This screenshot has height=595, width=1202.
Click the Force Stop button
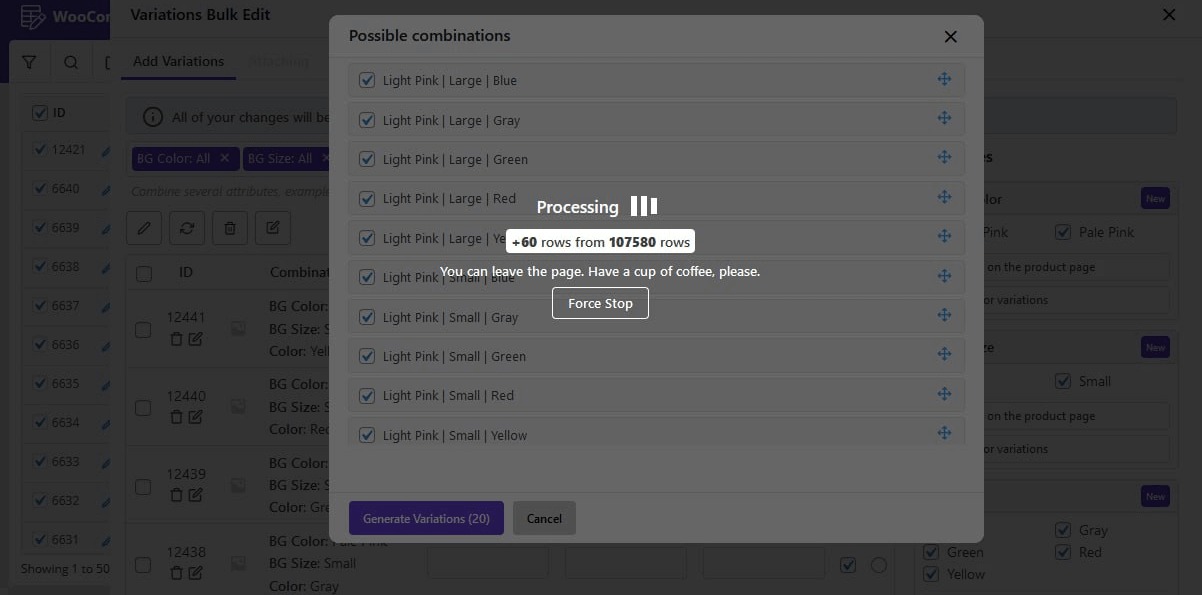[600, 303]
